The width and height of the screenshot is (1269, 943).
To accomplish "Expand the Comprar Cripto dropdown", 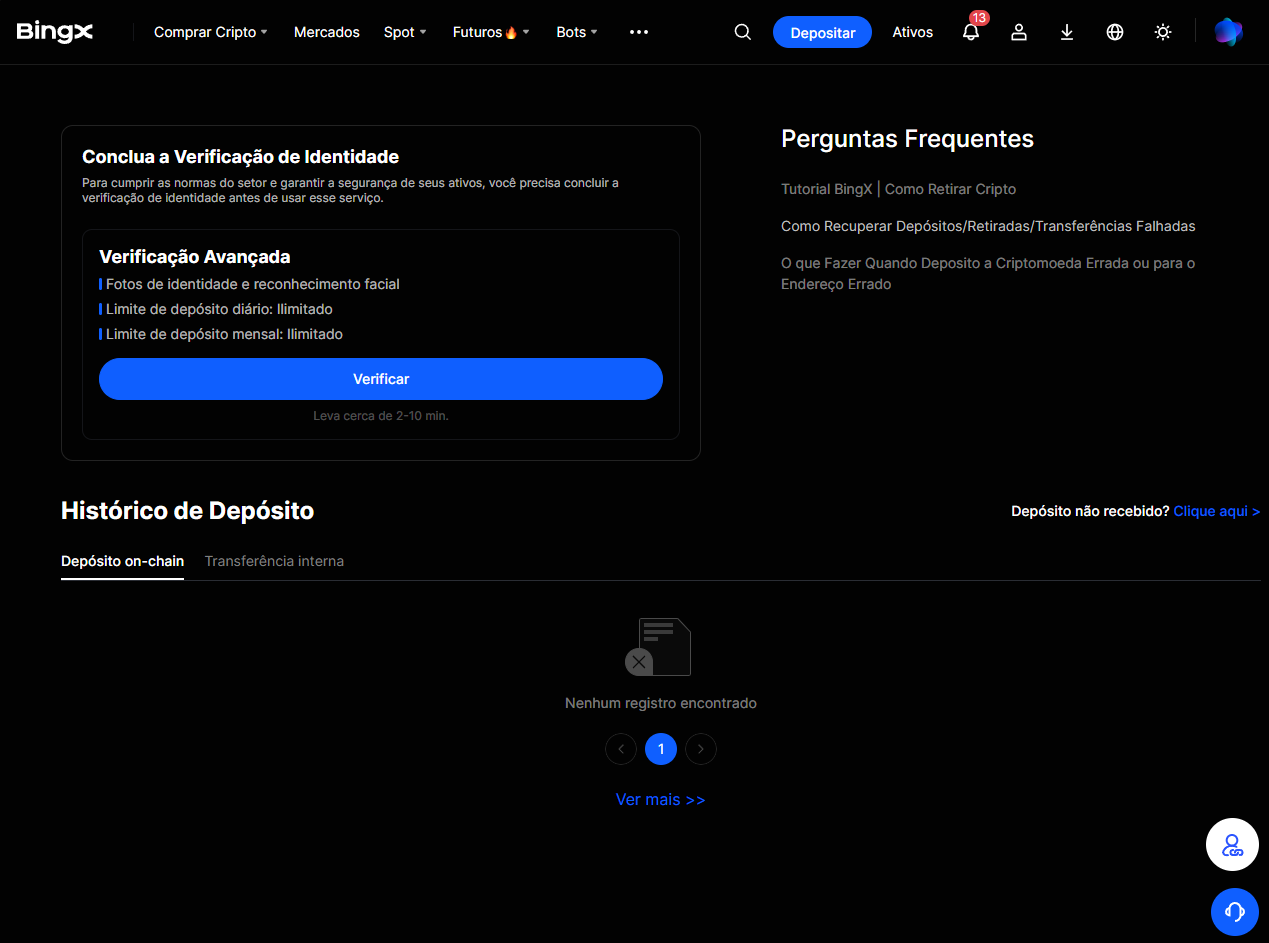I will [x=210, y=32].
